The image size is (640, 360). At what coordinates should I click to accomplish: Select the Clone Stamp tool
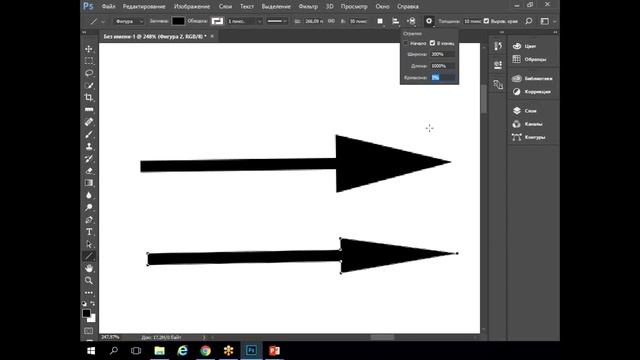pyautogui.click(x=89, y=147)
